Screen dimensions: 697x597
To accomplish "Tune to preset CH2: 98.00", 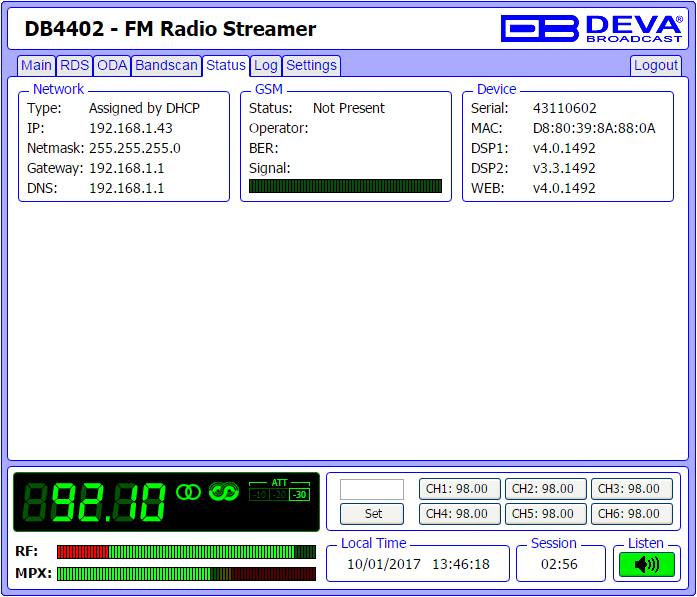I will pos(545,489).
